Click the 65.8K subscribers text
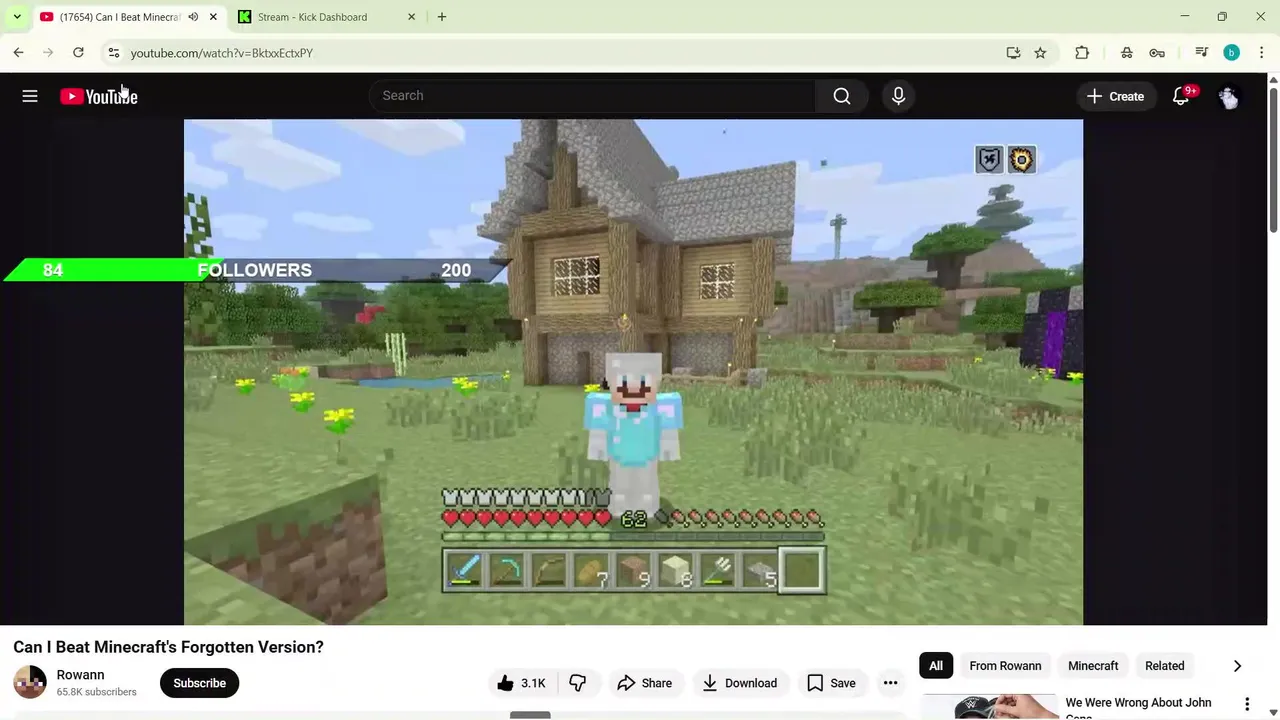 pos(97,692)
